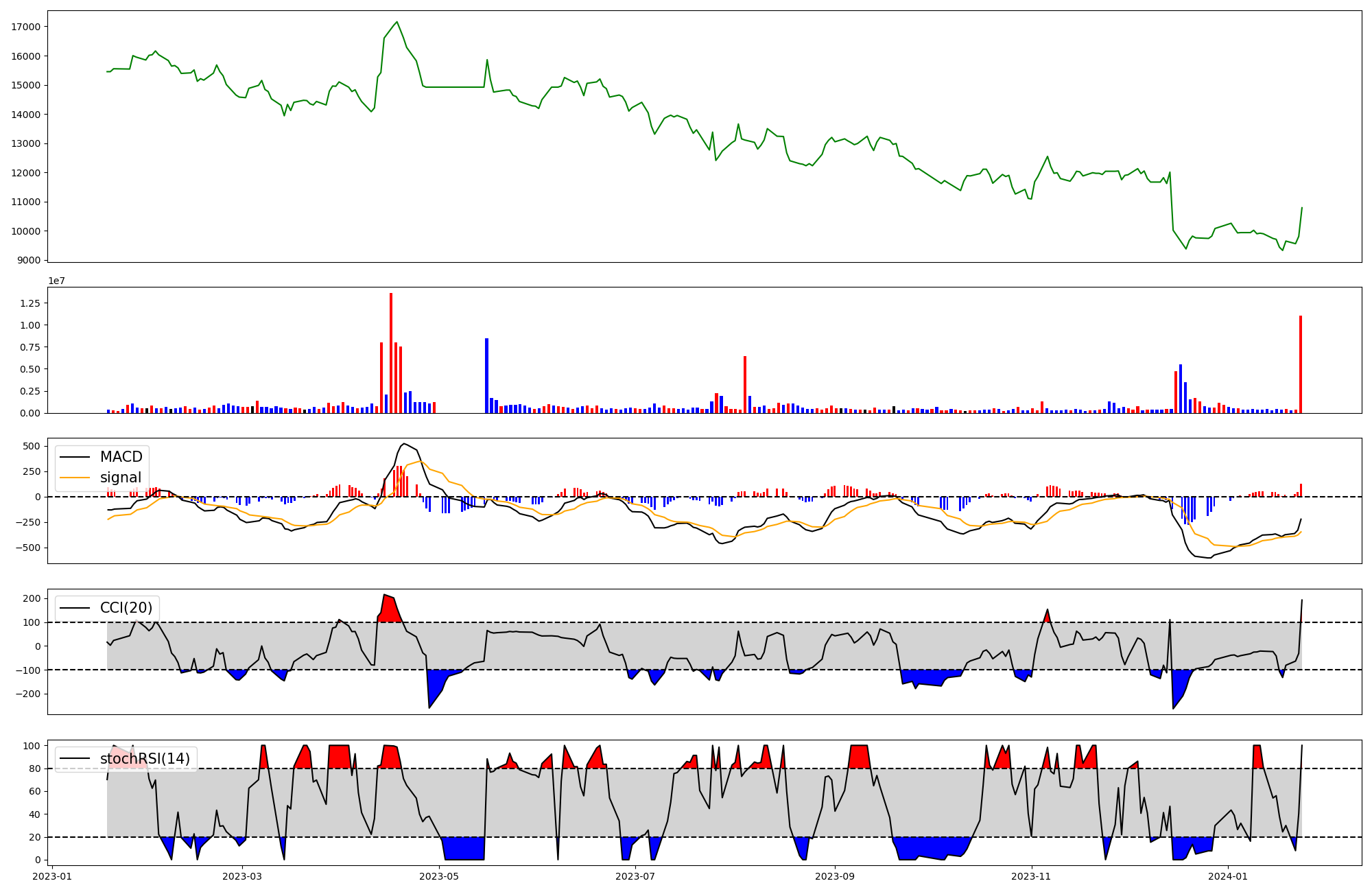Click the CCI(20) legend entry

pos(126,608)
